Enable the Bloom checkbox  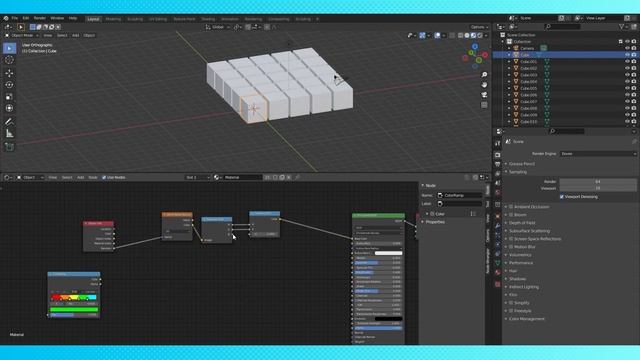tap(511, 215)
